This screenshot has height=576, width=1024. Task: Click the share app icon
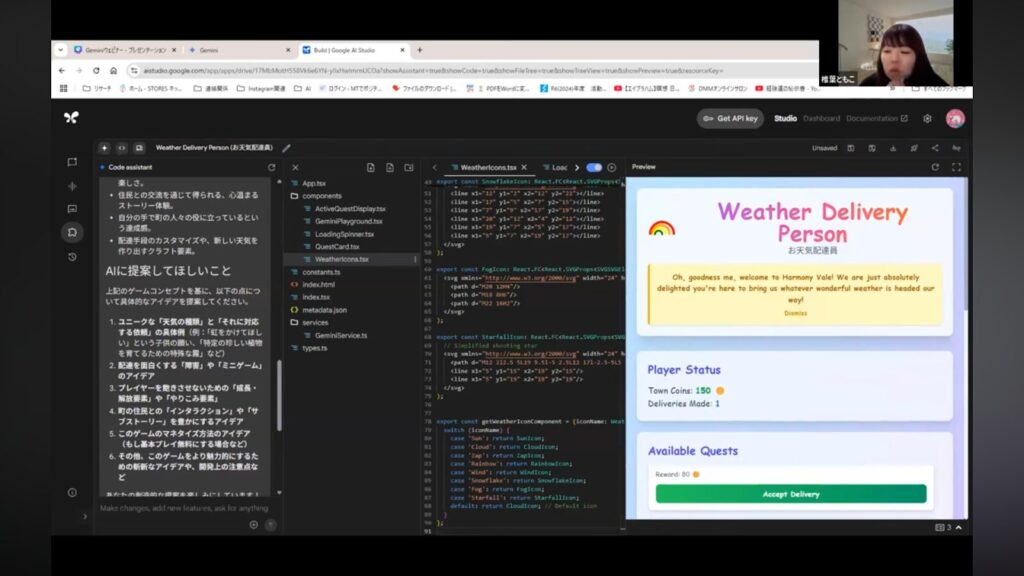tap(935, 148)
